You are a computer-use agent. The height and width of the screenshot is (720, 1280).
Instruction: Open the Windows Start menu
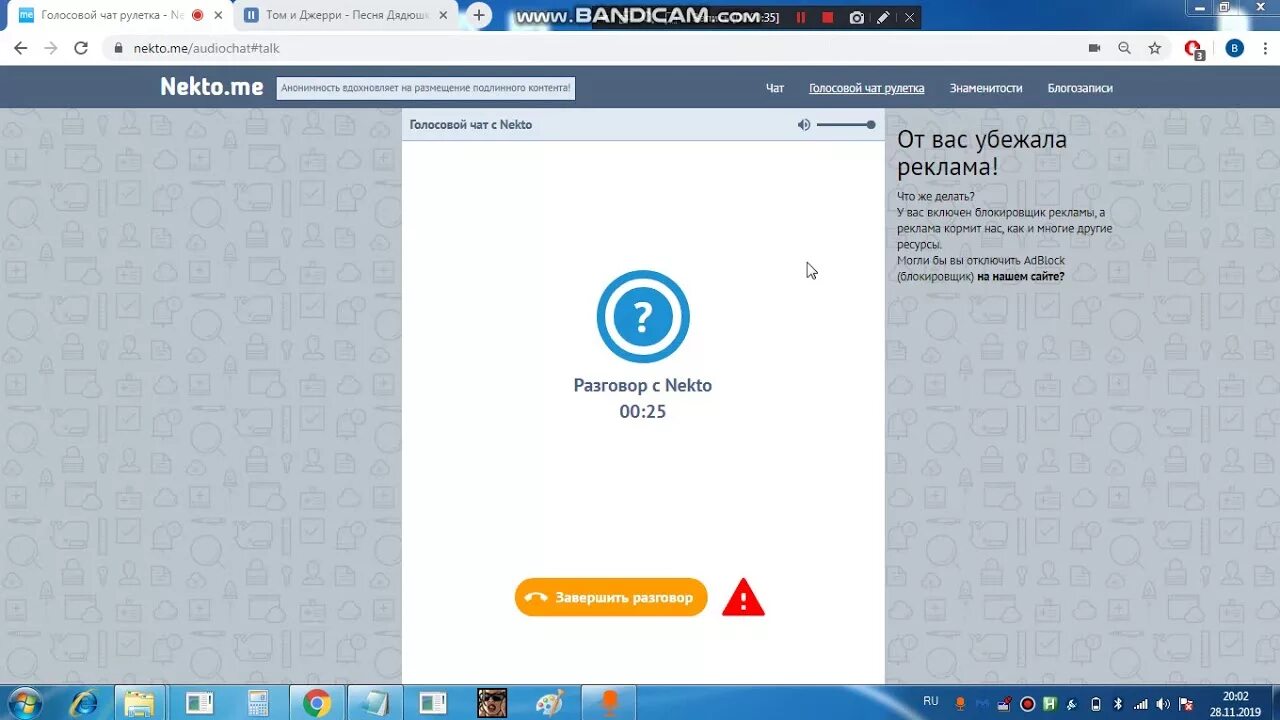click(x=23, y=703)
